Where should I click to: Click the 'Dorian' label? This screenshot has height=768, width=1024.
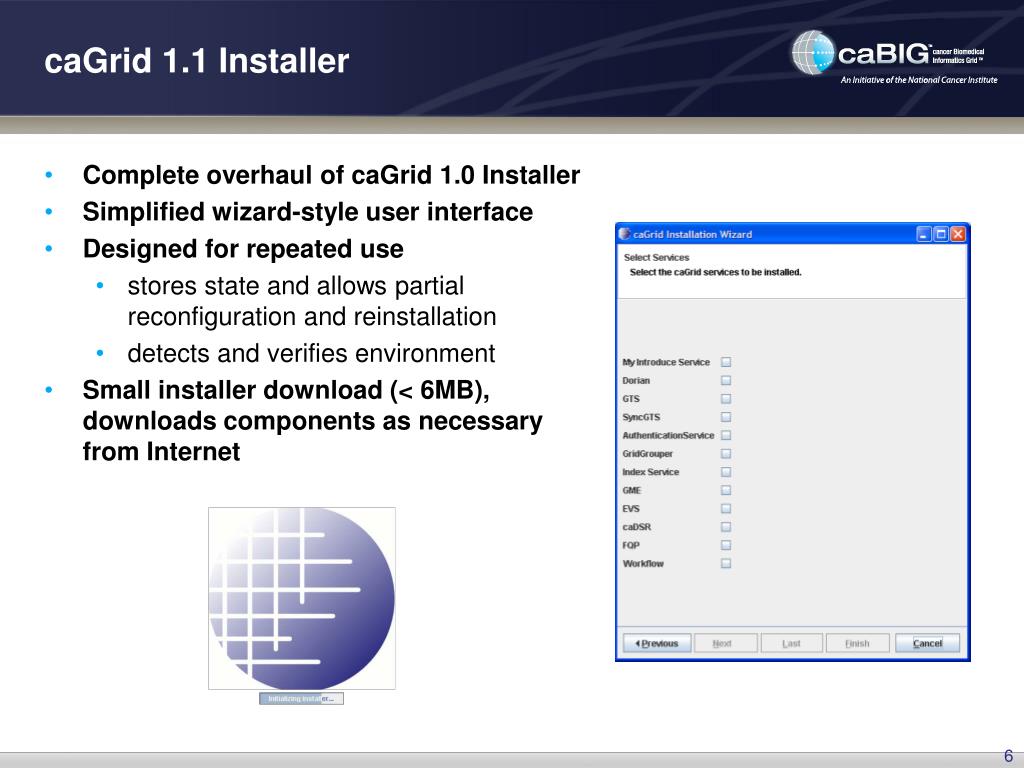[636, 380]
